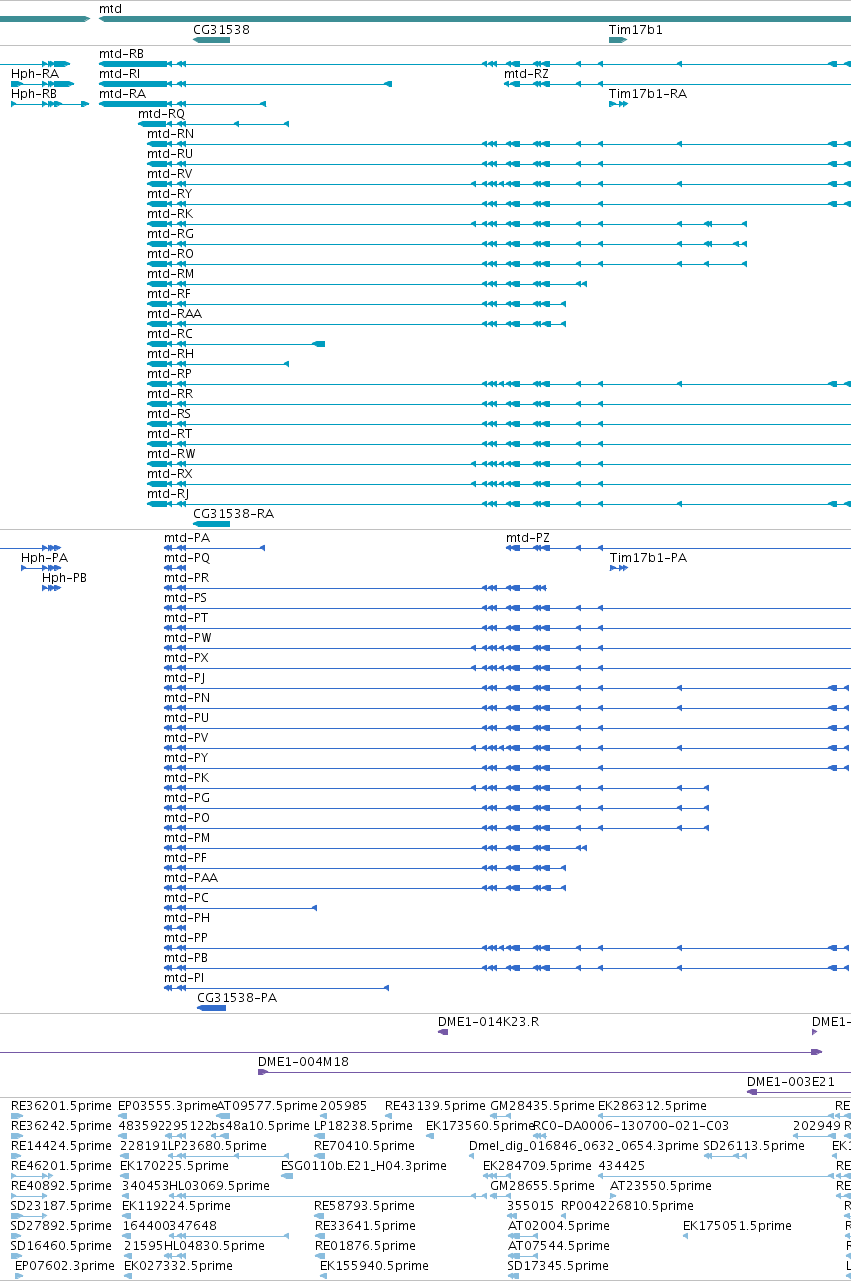Select transcript mtd-RB label
The image size is (851, 1281).
click(x=121, y=53)
